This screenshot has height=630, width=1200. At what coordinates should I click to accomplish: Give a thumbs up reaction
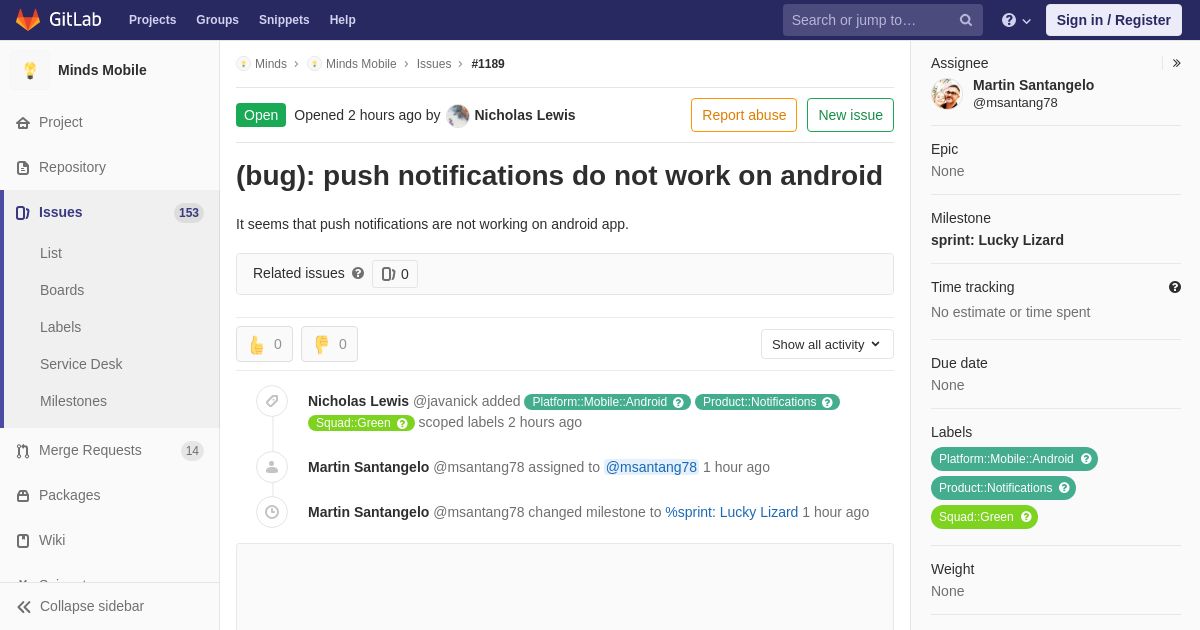(264, 344)
